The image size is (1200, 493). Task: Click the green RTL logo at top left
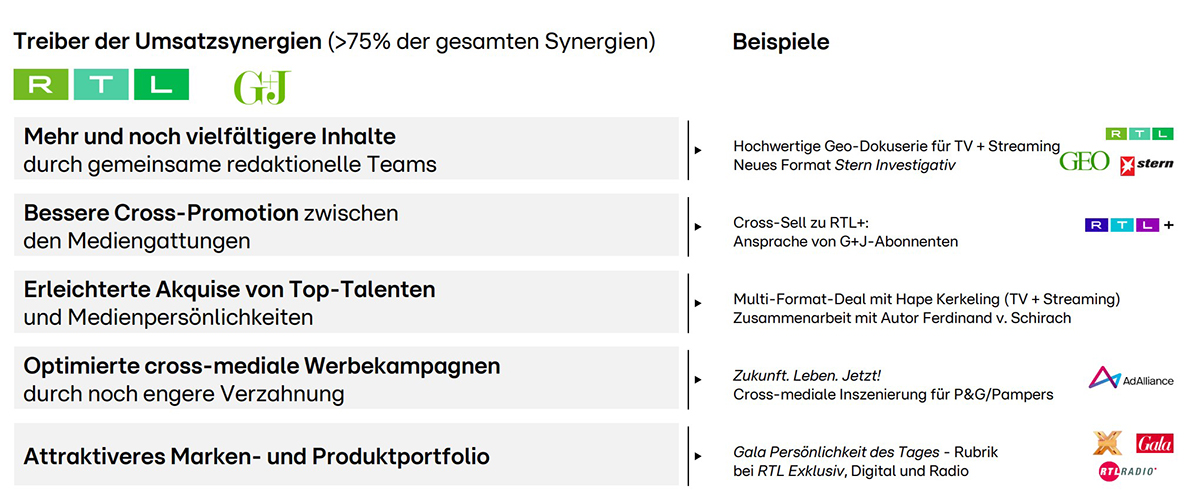[100, 85]
